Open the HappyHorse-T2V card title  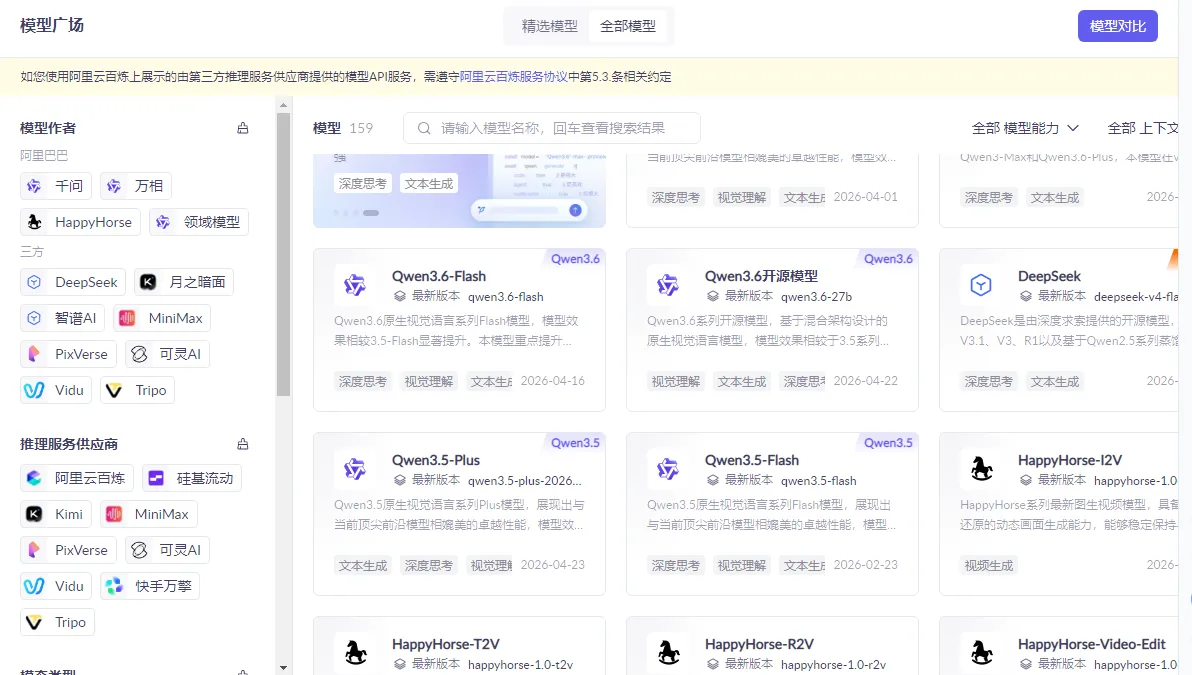tap(445, 644)
